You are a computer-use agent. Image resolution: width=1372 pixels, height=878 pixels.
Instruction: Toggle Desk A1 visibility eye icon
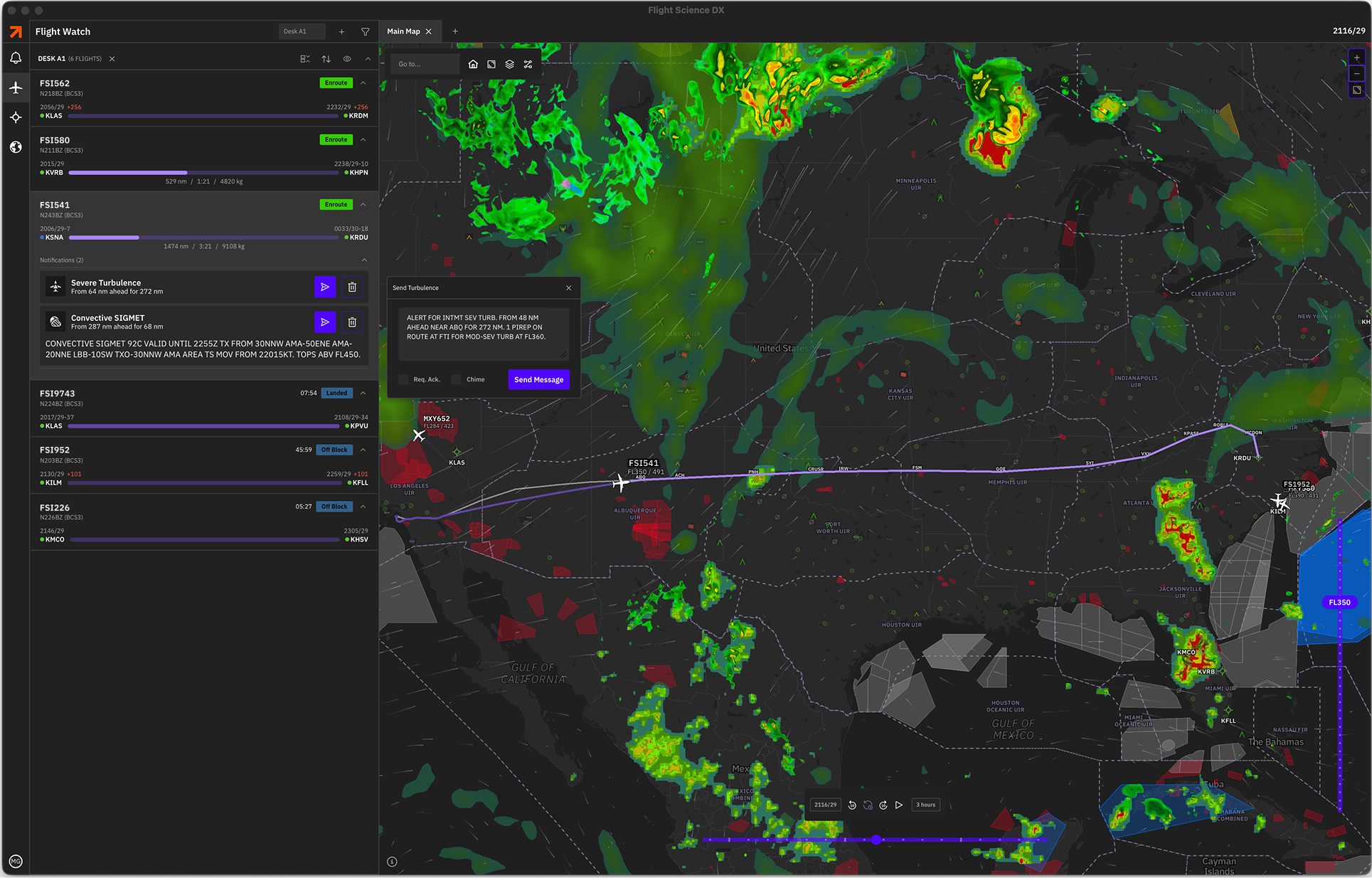click(x=347, y=59)
